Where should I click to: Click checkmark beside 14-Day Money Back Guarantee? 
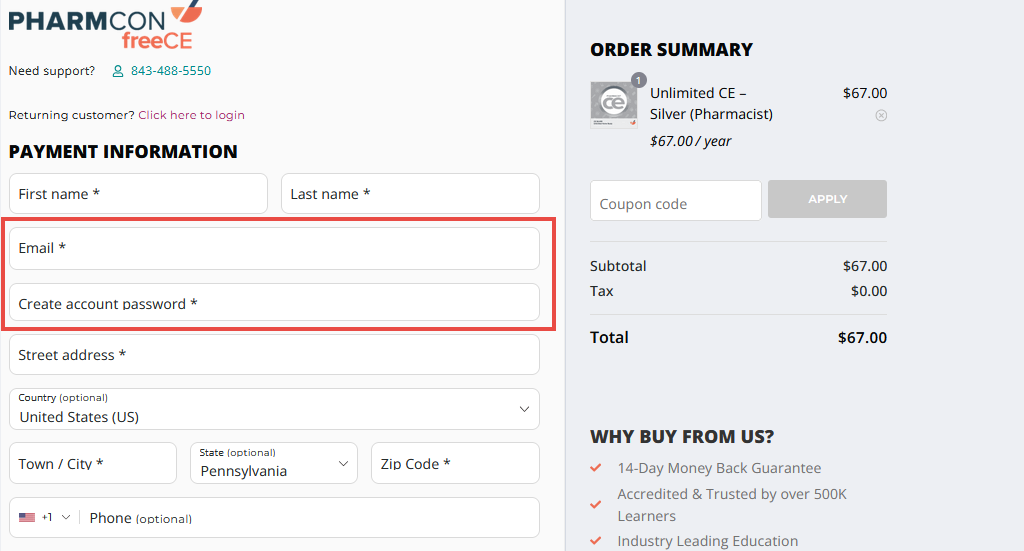596,467
